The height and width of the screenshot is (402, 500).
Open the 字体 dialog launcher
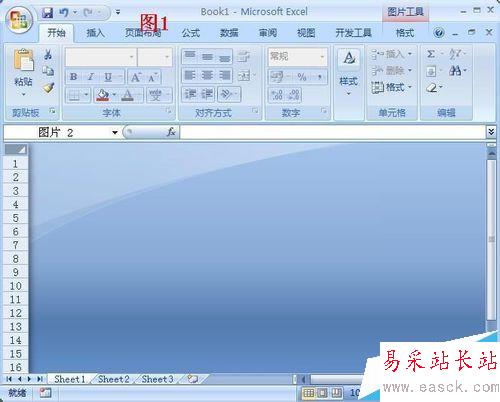pos(169,111)
